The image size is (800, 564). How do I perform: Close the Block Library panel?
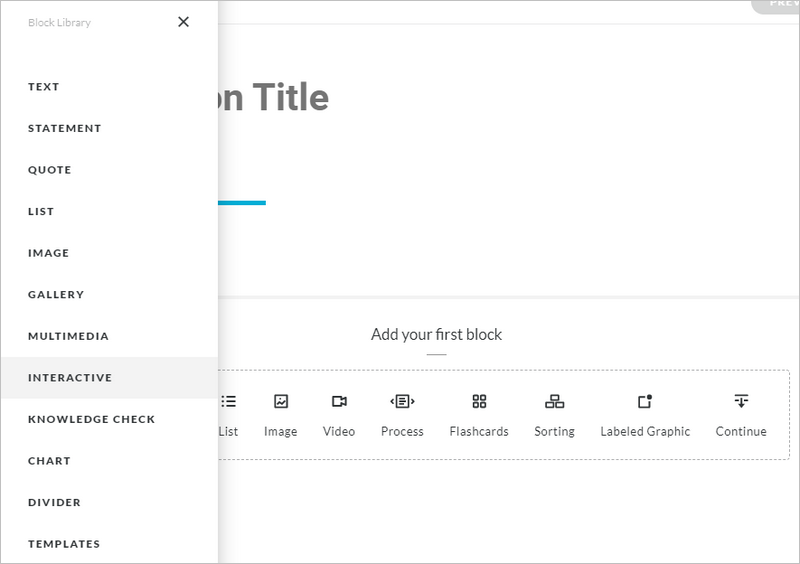(x=183, y=22)
